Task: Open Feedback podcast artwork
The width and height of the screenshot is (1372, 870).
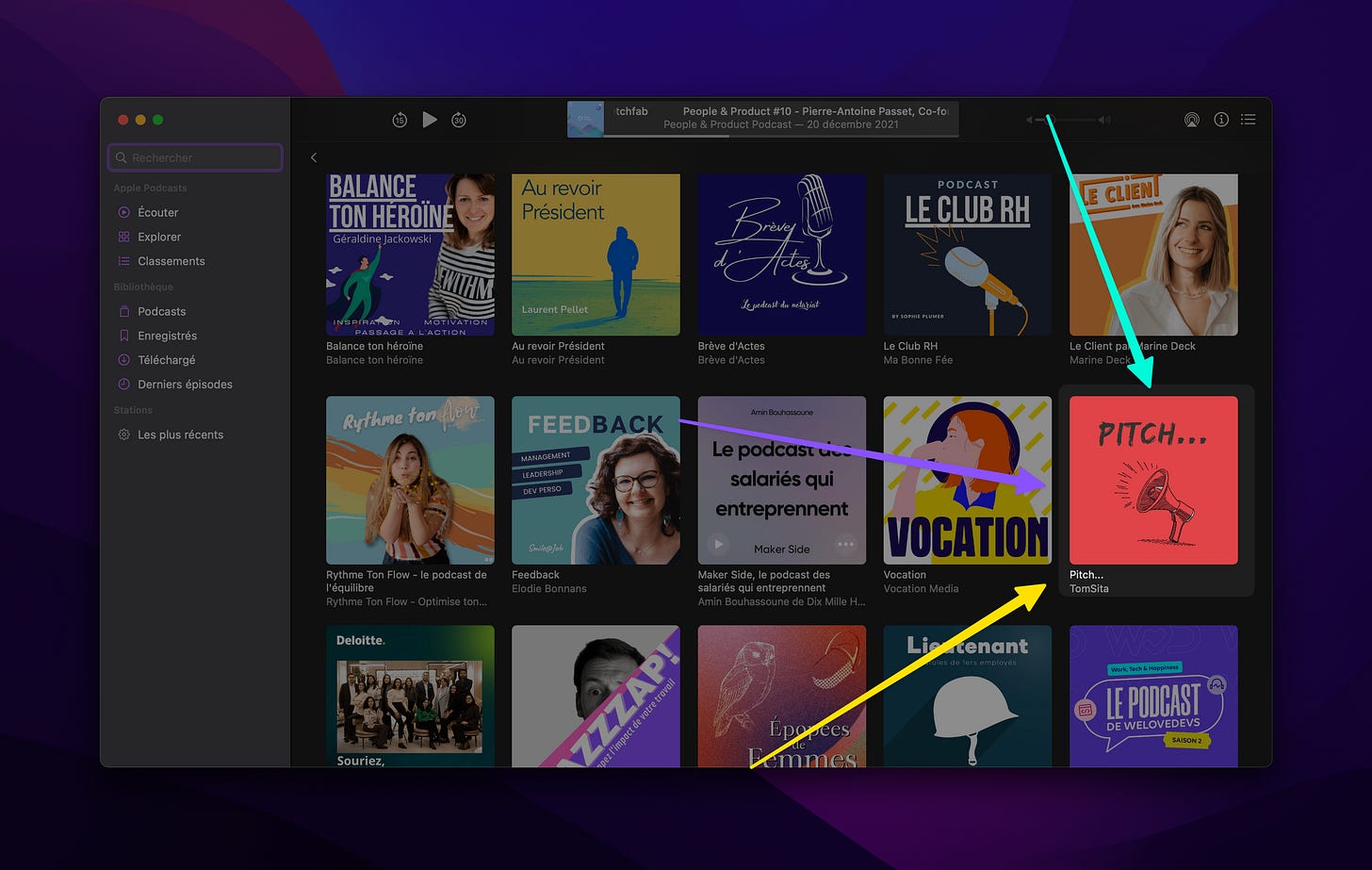Action: tap(596, 480)
